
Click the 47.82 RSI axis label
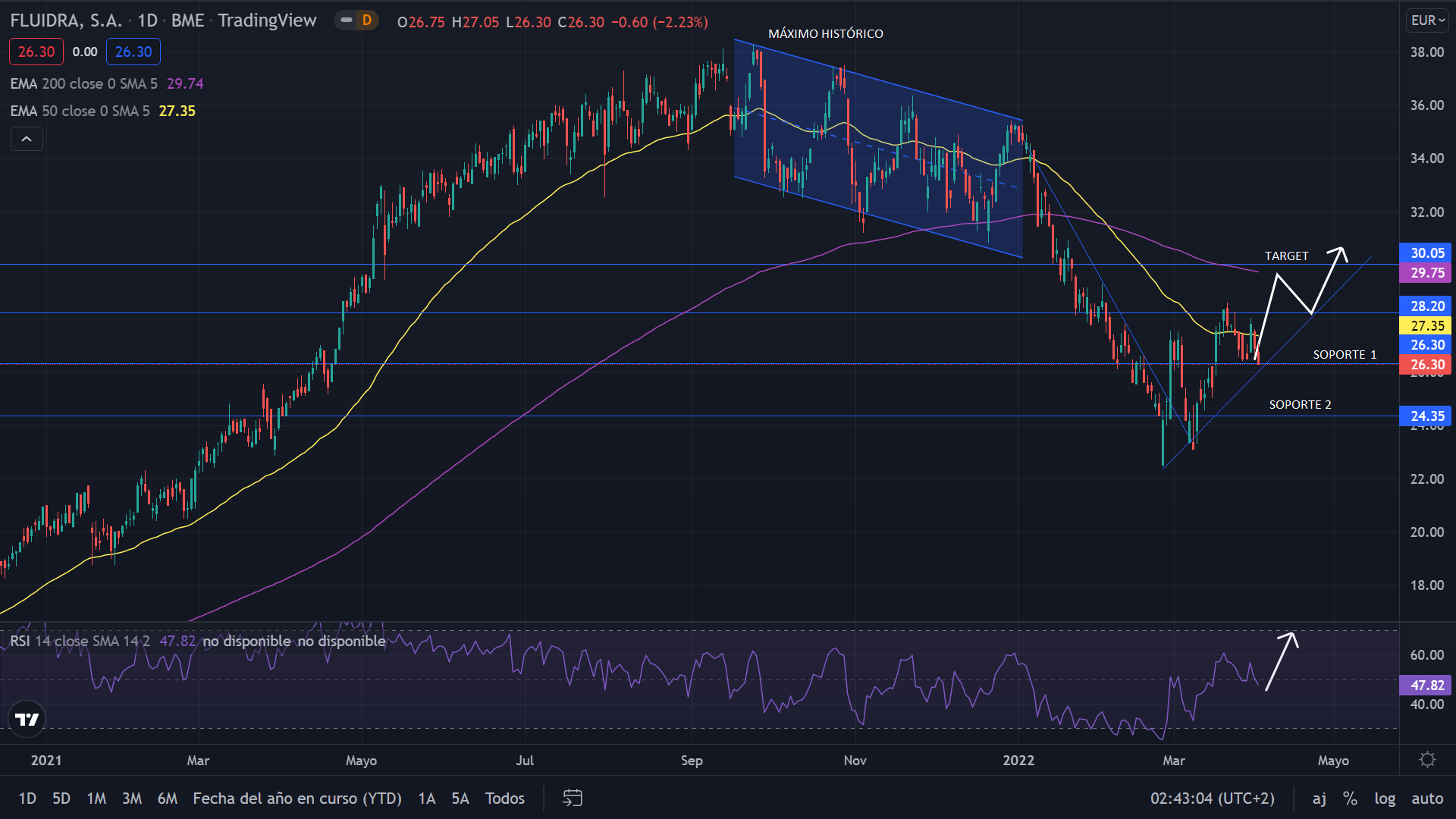tap(1425, 686)
